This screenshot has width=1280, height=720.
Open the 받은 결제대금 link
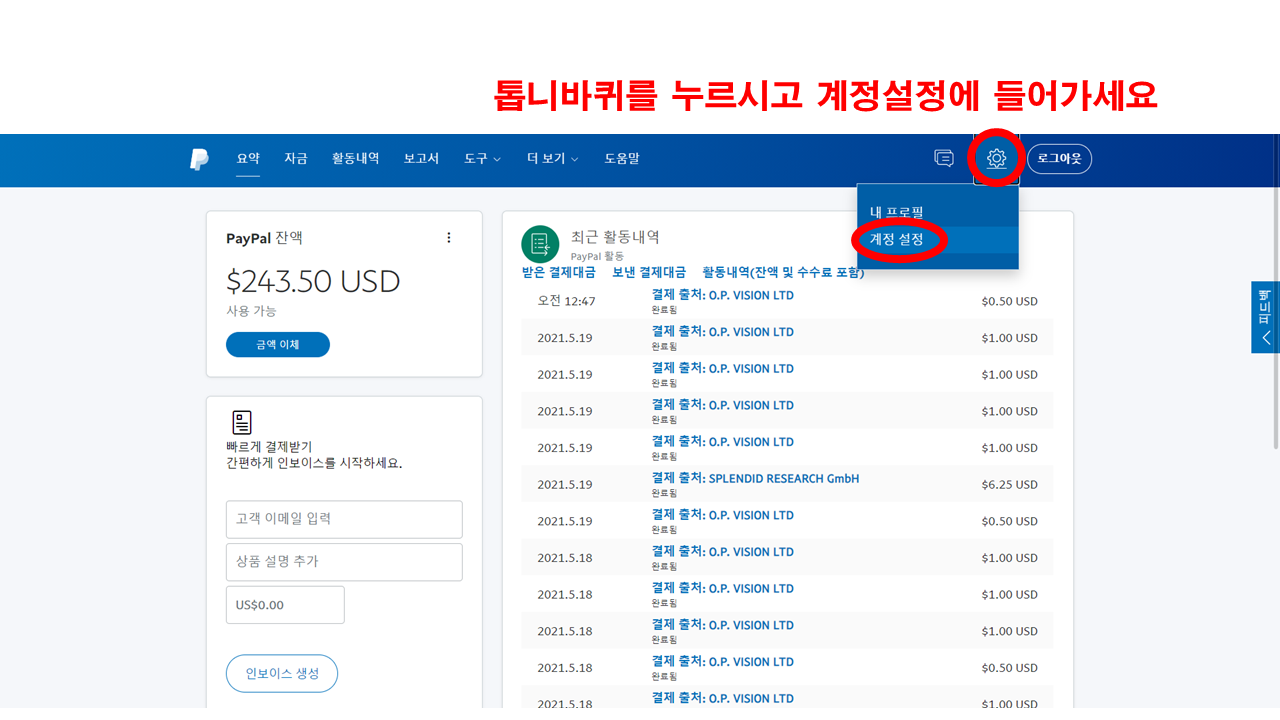coord(559,272)
